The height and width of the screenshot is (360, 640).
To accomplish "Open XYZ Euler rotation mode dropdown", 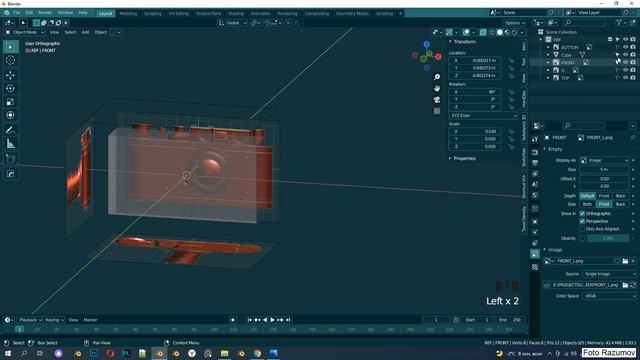I will click(483, 116).
